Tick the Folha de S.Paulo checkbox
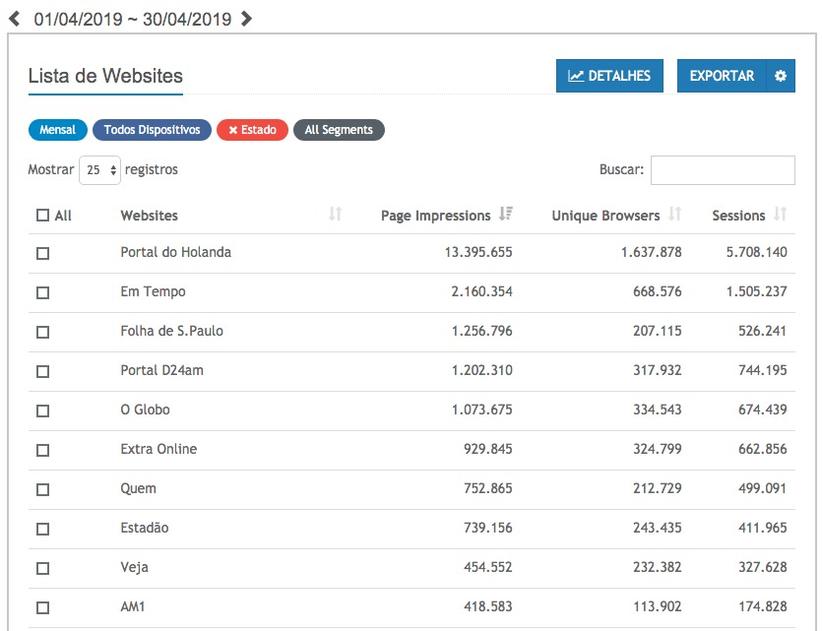822x631 pixels. pos(42,332)
